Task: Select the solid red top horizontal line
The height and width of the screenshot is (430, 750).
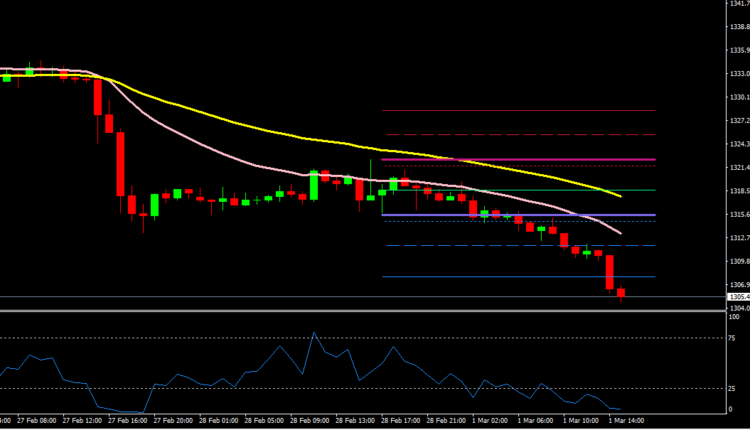Action: [520, 110]
